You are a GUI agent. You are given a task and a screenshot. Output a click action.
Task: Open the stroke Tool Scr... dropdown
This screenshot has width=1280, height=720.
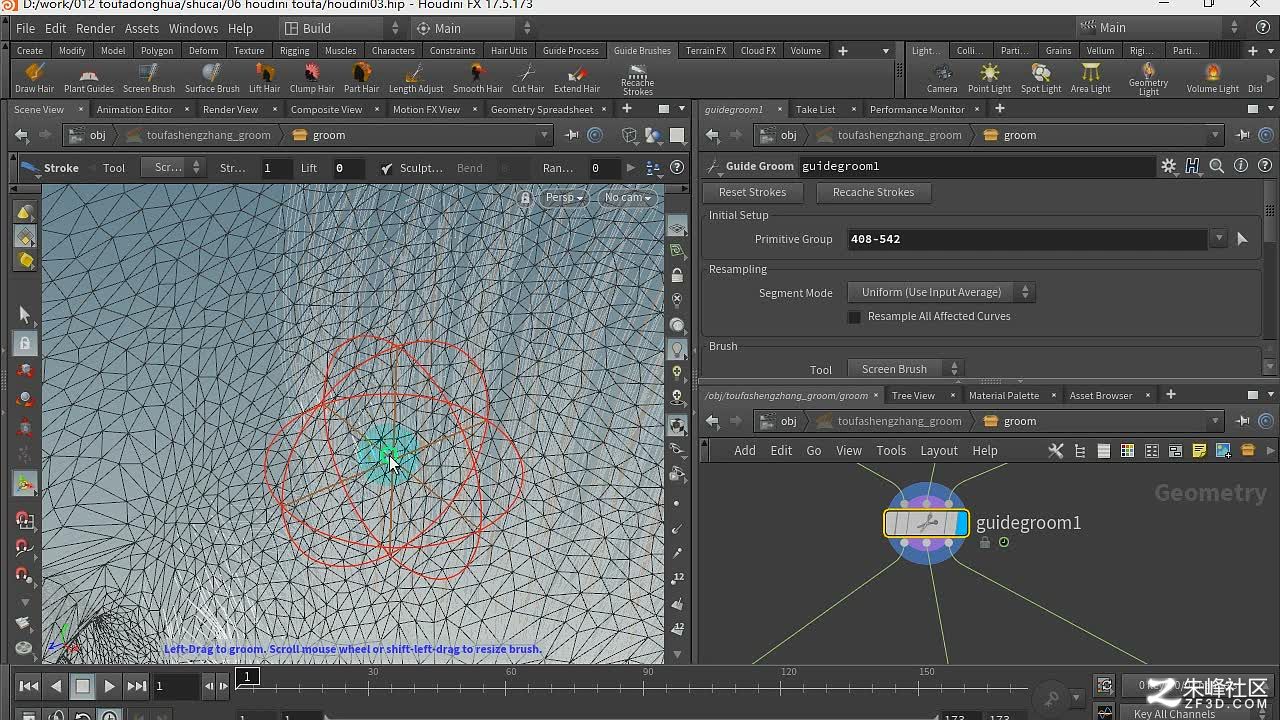point(172,168)
